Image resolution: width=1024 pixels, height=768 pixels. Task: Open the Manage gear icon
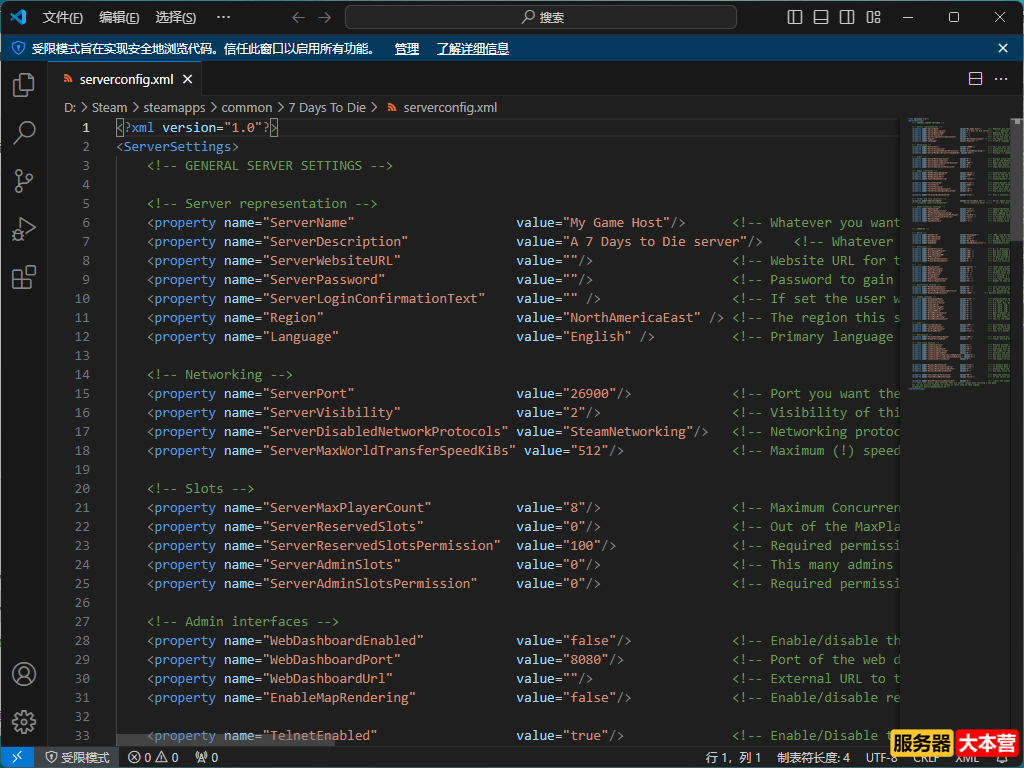click(24, 722)
